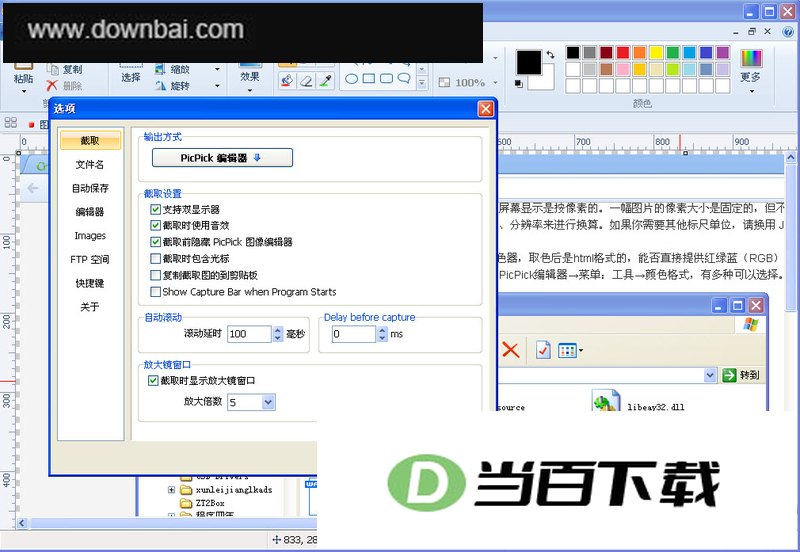Open the Images options tab
The image size is (800, 552).
[x=90, y=236]
